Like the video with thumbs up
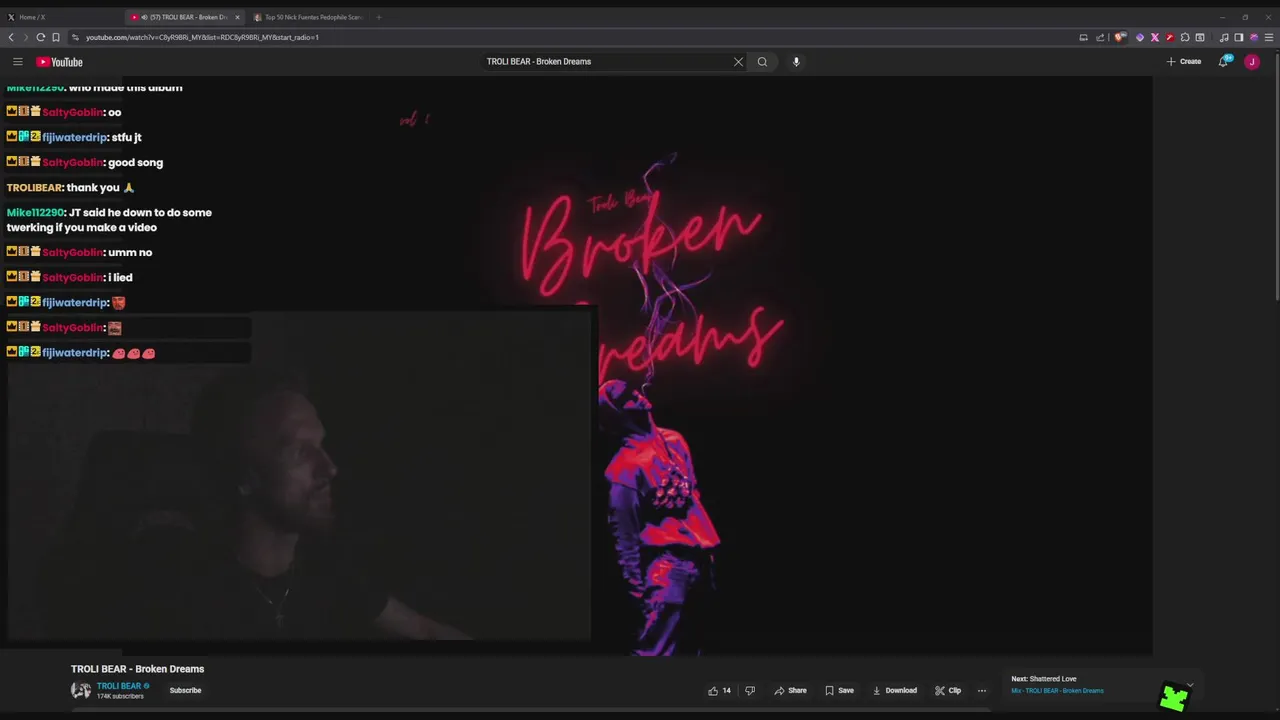 (719, 690)
